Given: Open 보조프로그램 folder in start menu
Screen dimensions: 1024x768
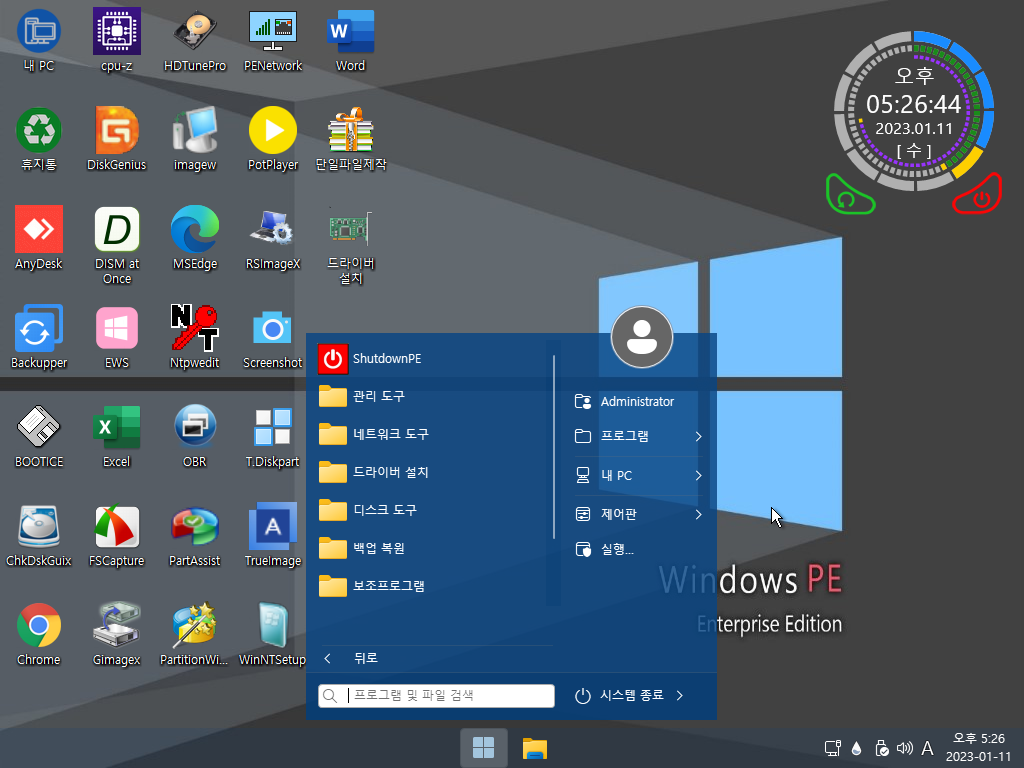Looking at the screenshot, I should pos(431,586).
